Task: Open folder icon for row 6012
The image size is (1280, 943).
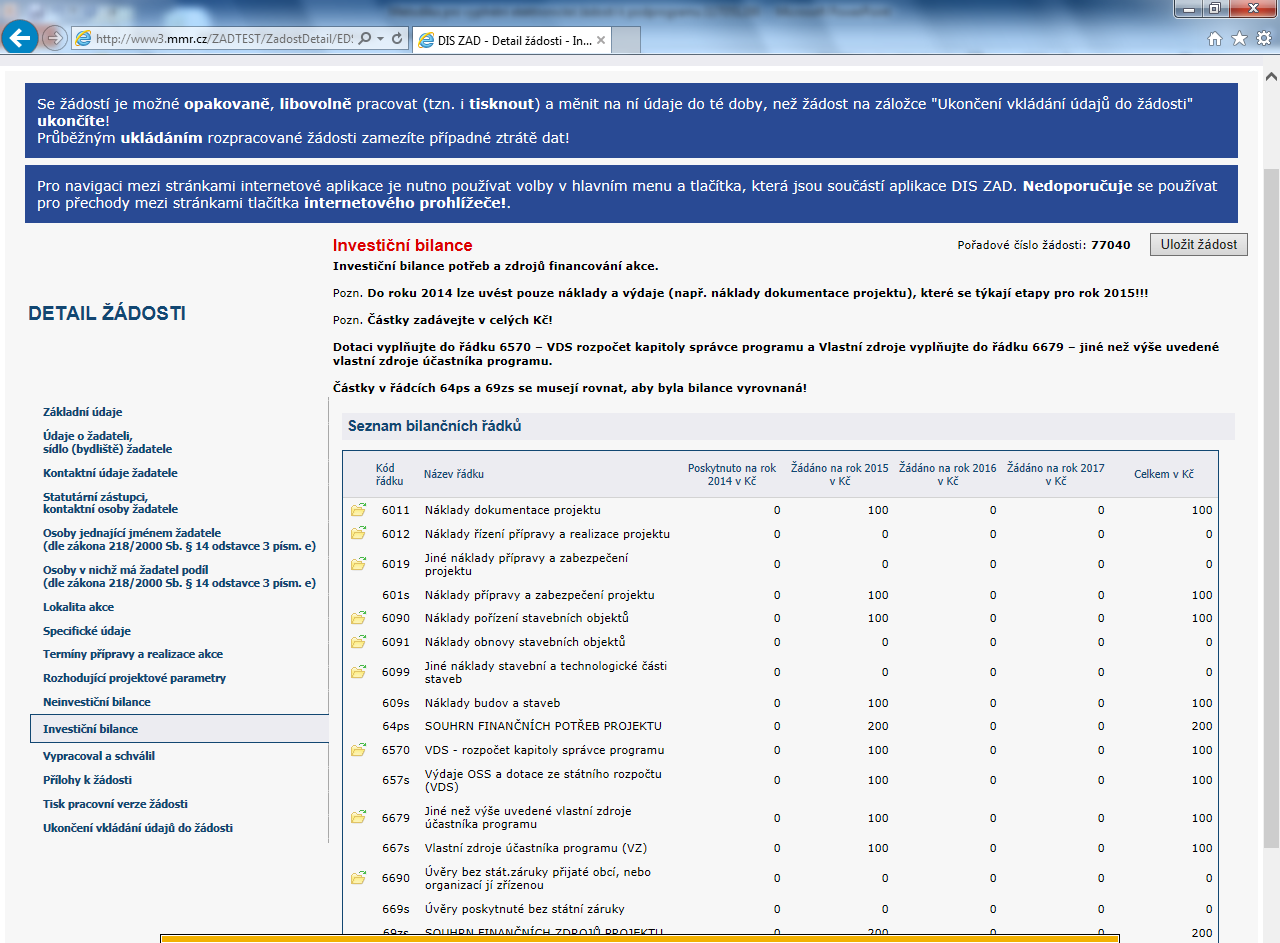Action: (358, 534)
